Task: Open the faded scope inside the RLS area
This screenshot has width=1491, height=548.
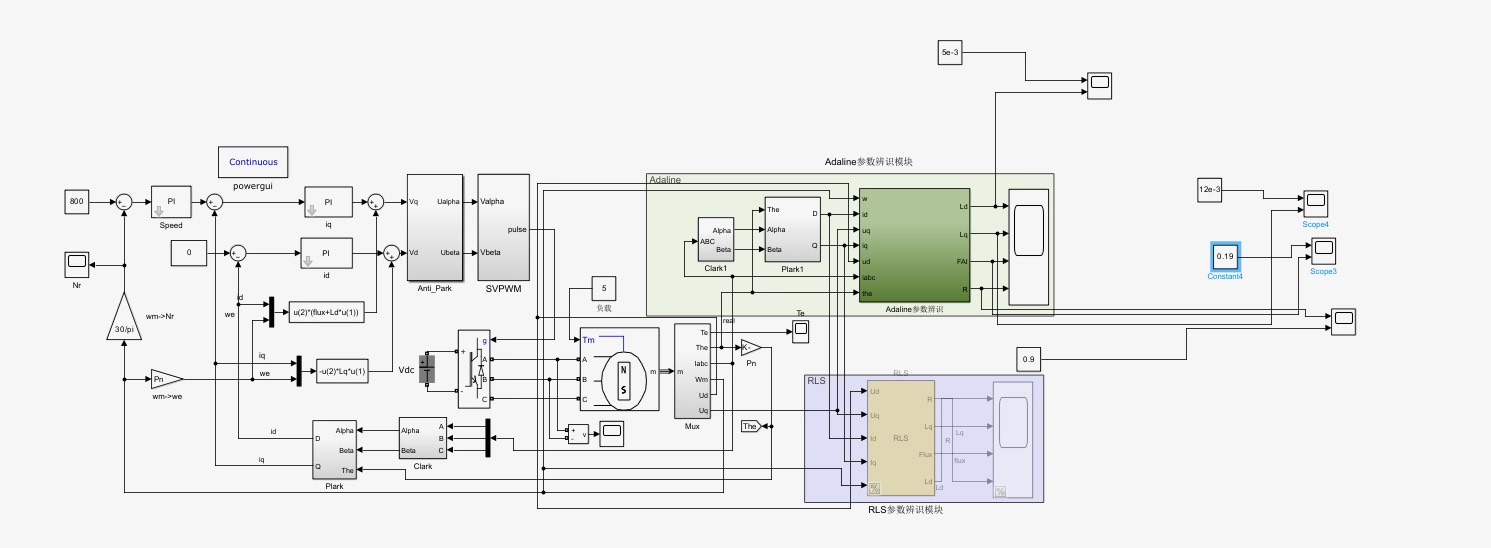Action: coord(1013,438)
